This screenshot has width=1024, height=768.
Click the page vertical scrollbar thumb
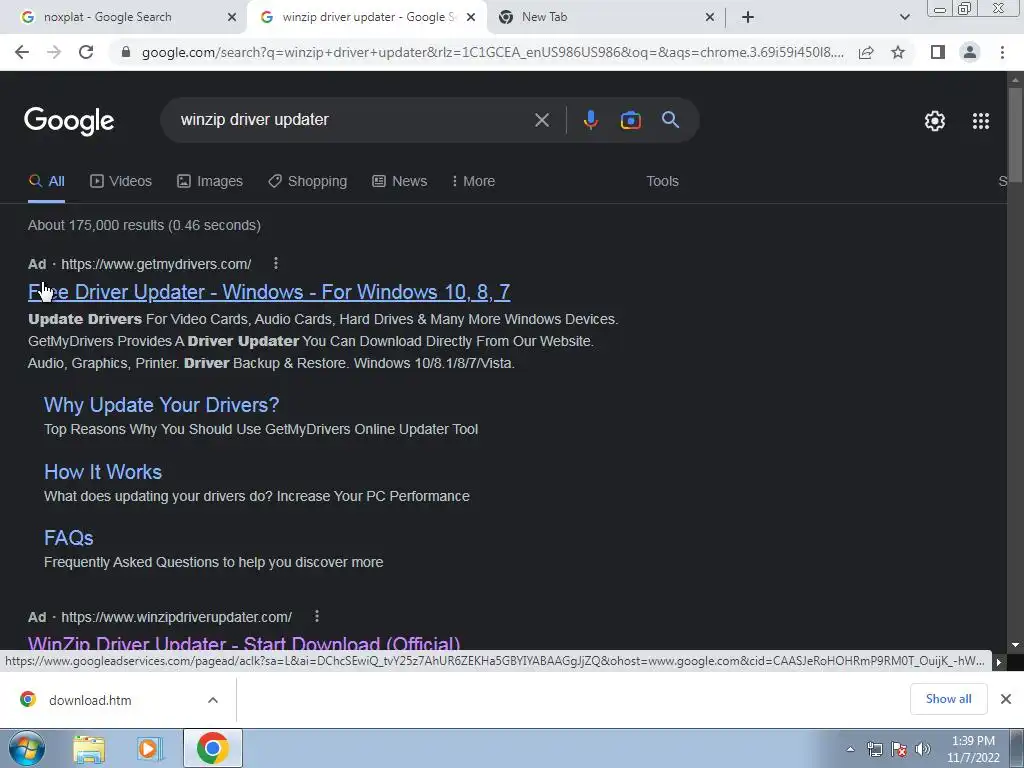click(1015, 135)
